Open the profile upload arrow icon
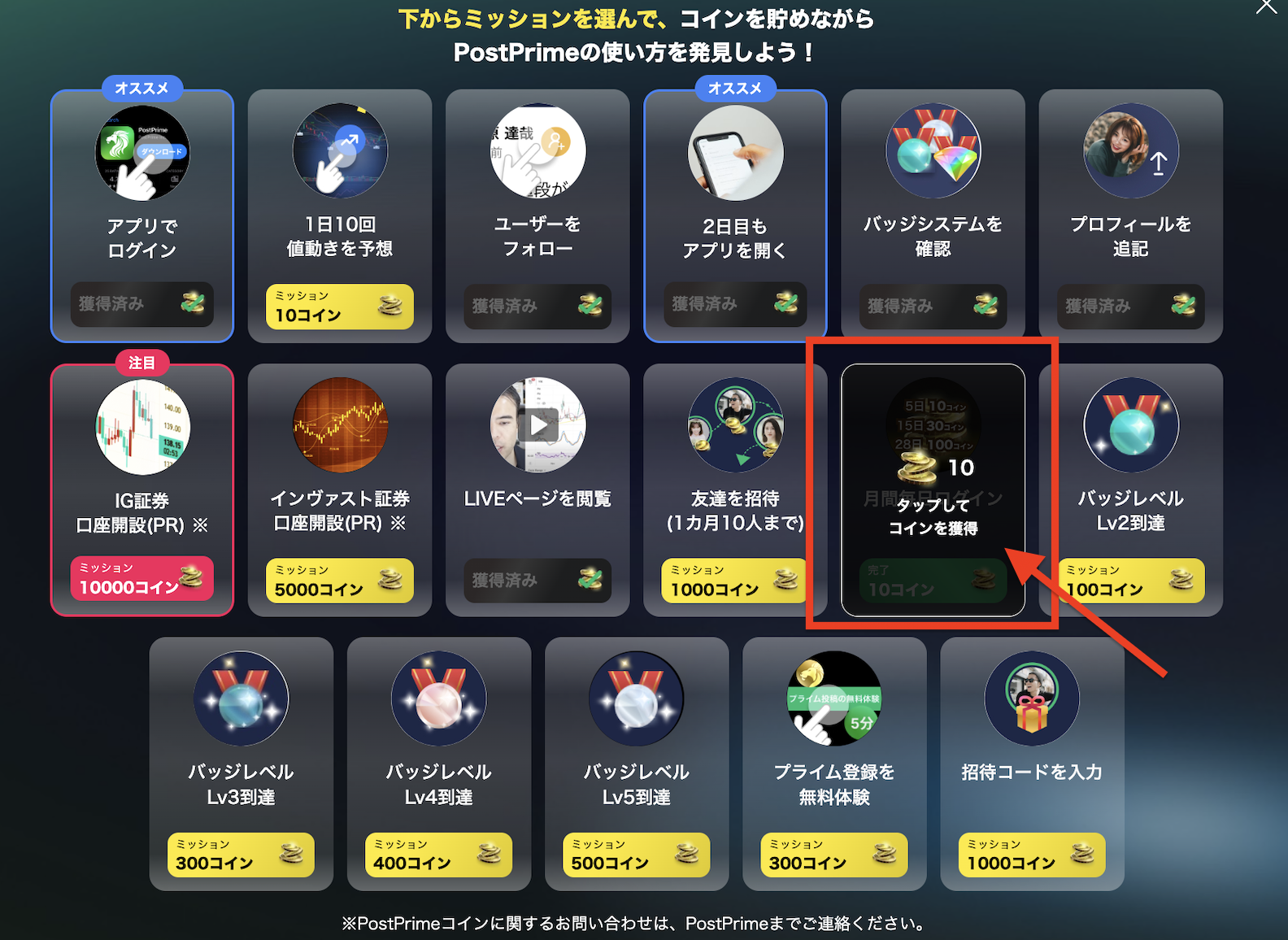 coord(1130,150)
